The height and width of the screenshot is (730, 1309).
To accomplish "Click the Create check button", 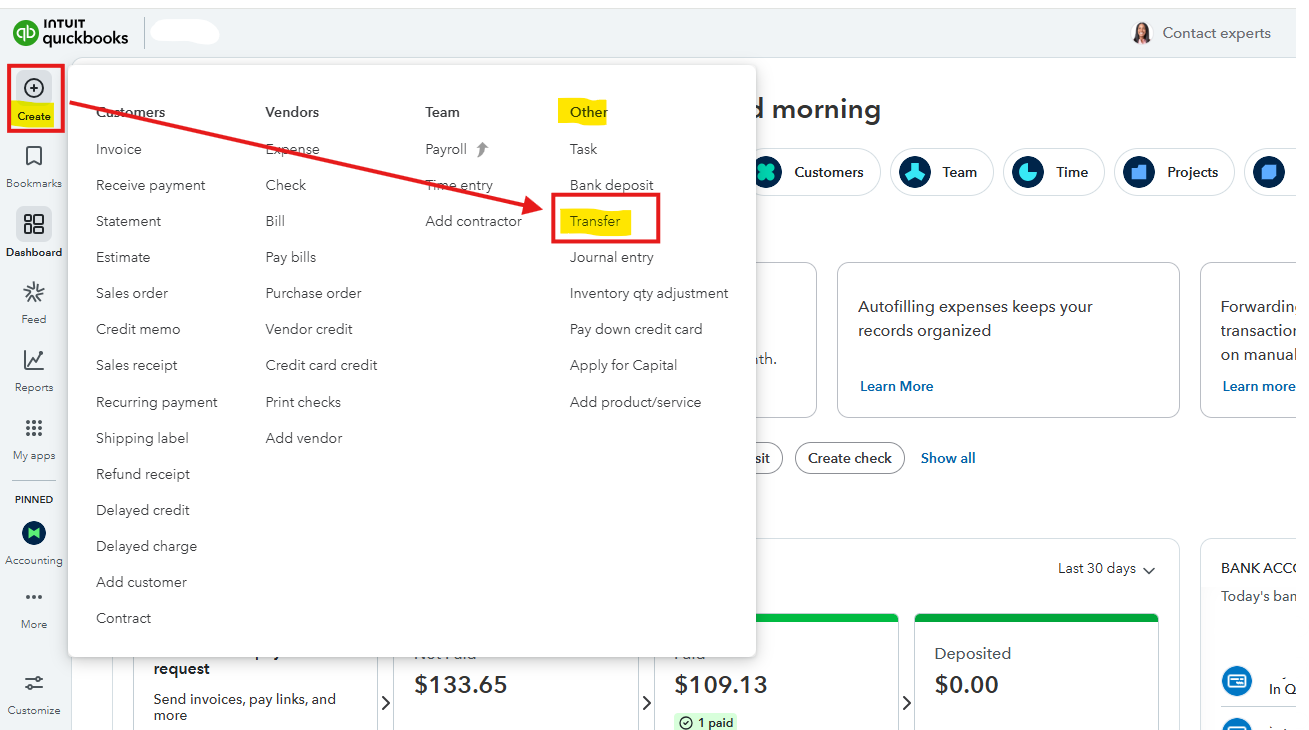I will coord(849,458).
